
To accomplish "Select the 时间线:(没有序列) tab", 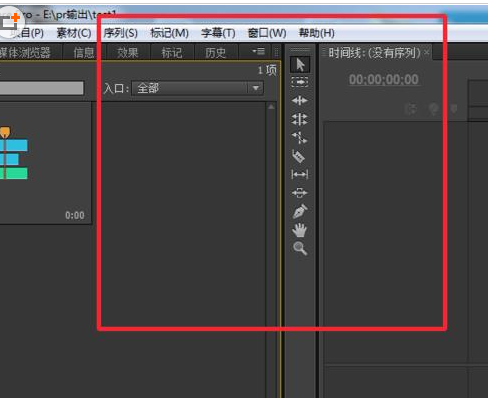I will tap(374, 53).
